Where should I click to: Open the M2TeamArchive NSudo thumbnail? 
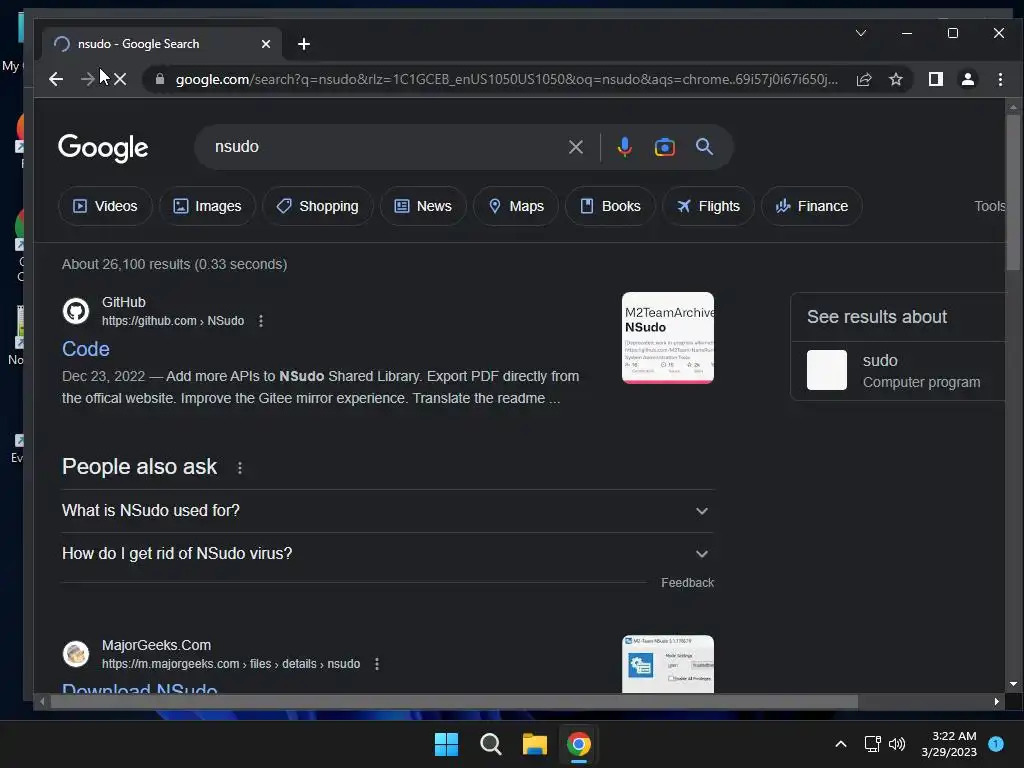pos(667,338)
